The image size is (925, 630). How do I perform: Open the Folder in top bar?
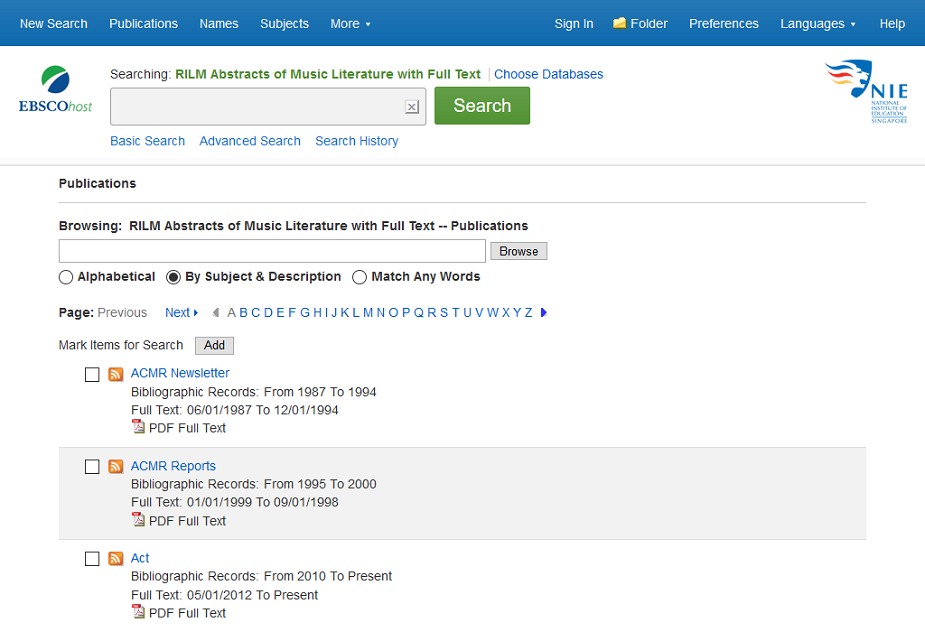pos(640,24)
